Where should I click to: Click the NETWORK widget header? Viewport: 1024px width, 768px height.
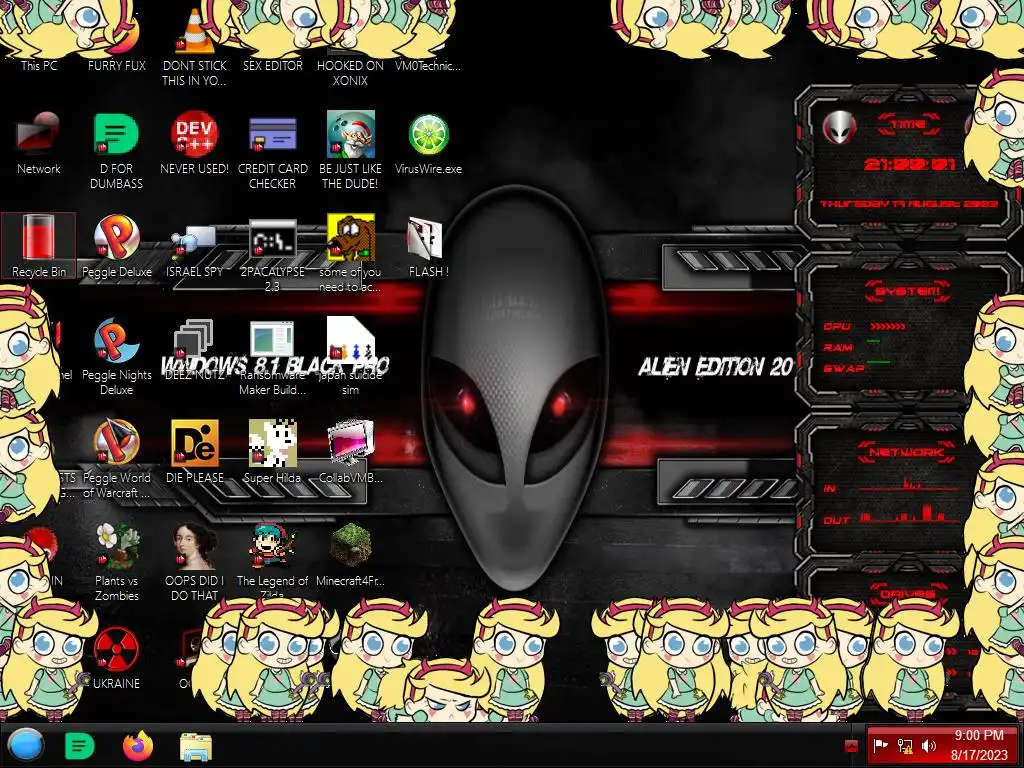pos(907,451)
